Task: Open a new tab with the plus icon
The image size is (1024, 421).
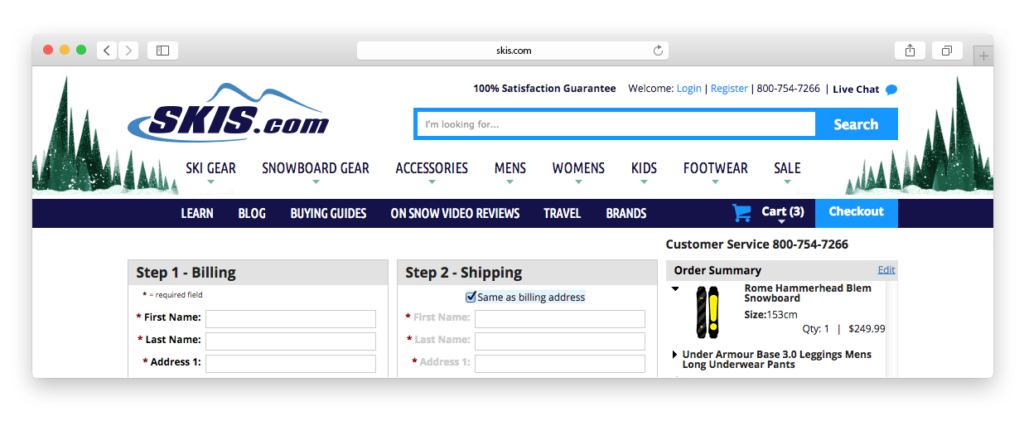Action: [x=984, y=56]
